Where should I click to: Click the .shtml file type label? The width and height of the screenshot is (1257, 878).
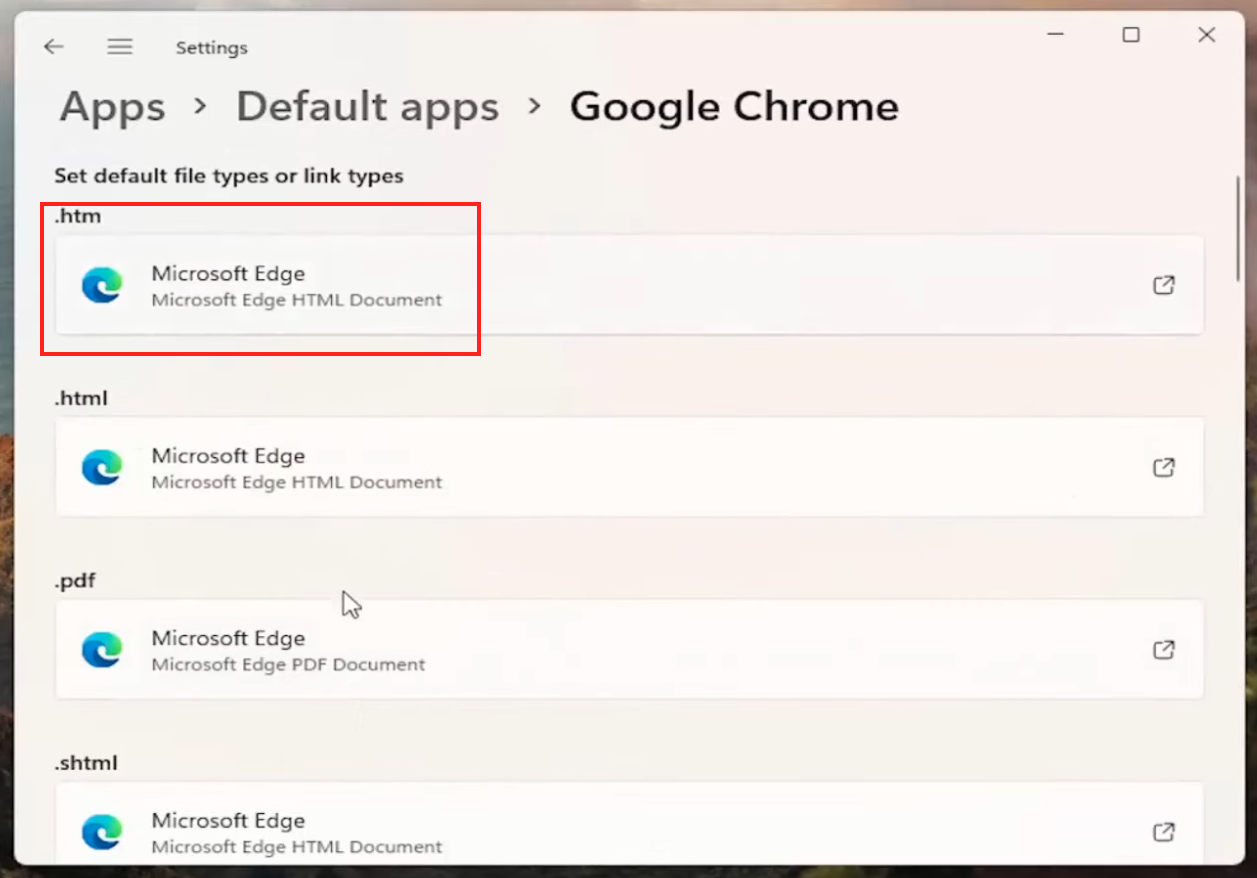click(x=86, y=763)
